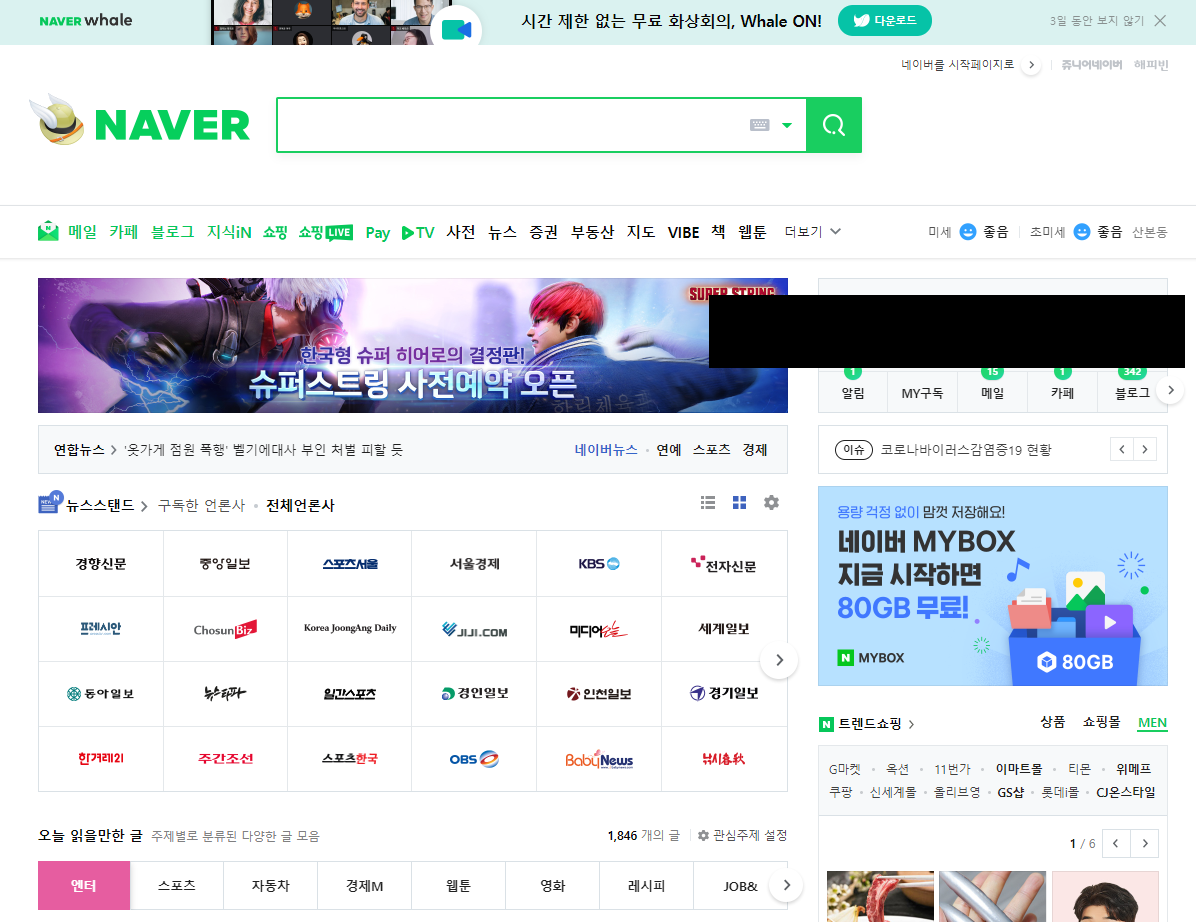Open newsstand settings gear
Screen dimensions: 1196x922
click(x=771, y=503)
